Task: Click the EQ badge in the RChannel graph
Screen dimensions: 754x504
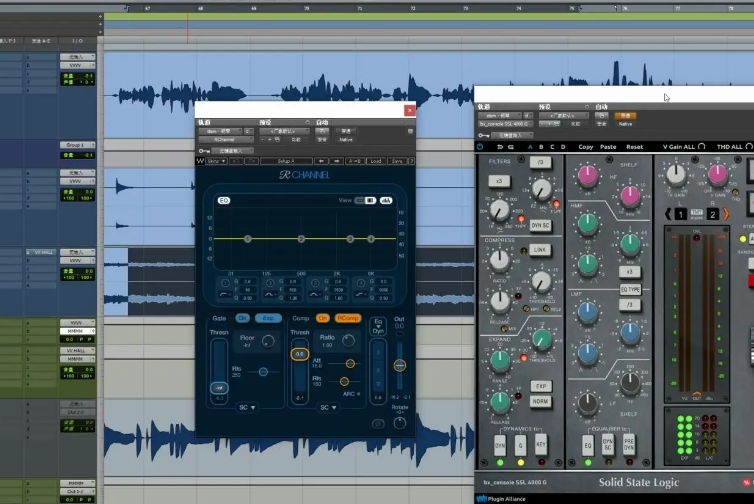Action: pyautogui.click(x=224, y=201)
